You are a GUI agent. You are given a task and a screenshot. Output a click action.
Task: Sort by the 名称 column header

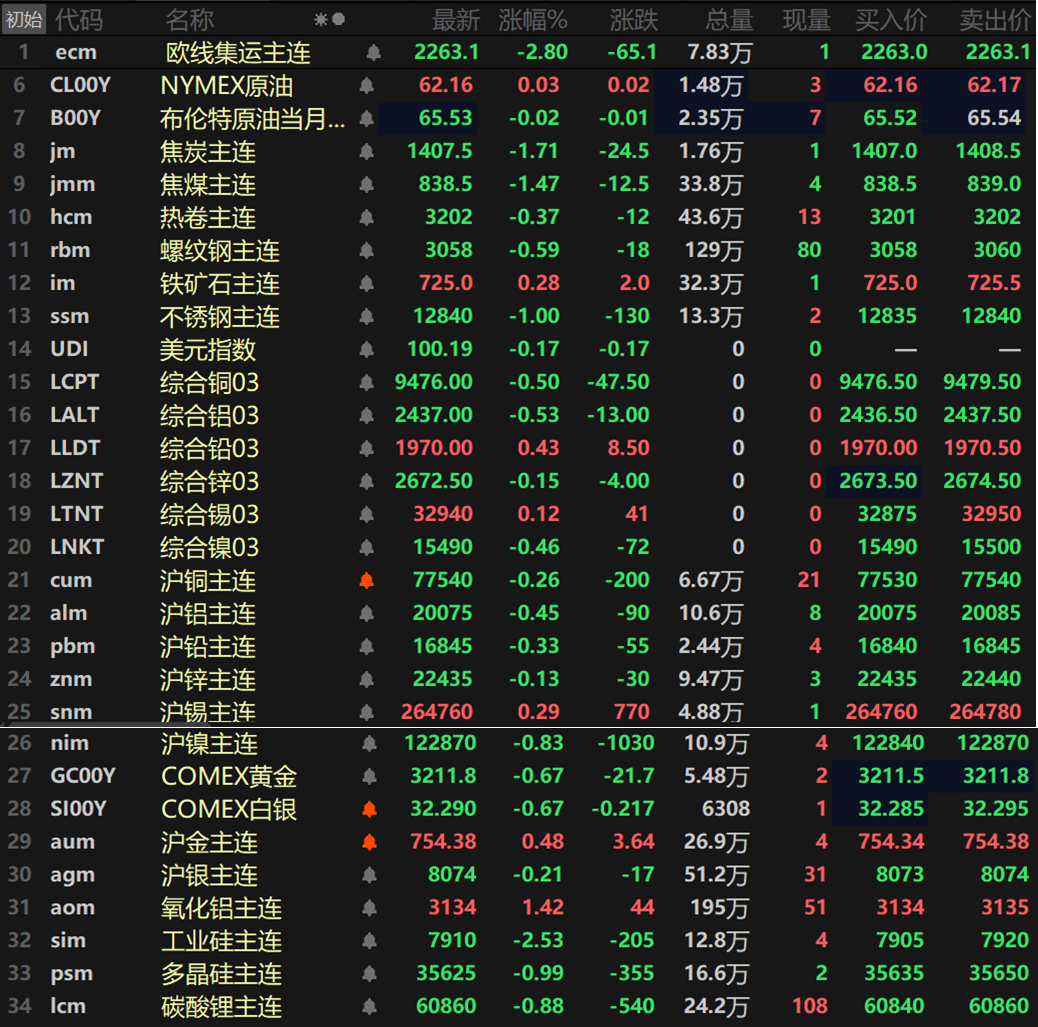point(189,20)
